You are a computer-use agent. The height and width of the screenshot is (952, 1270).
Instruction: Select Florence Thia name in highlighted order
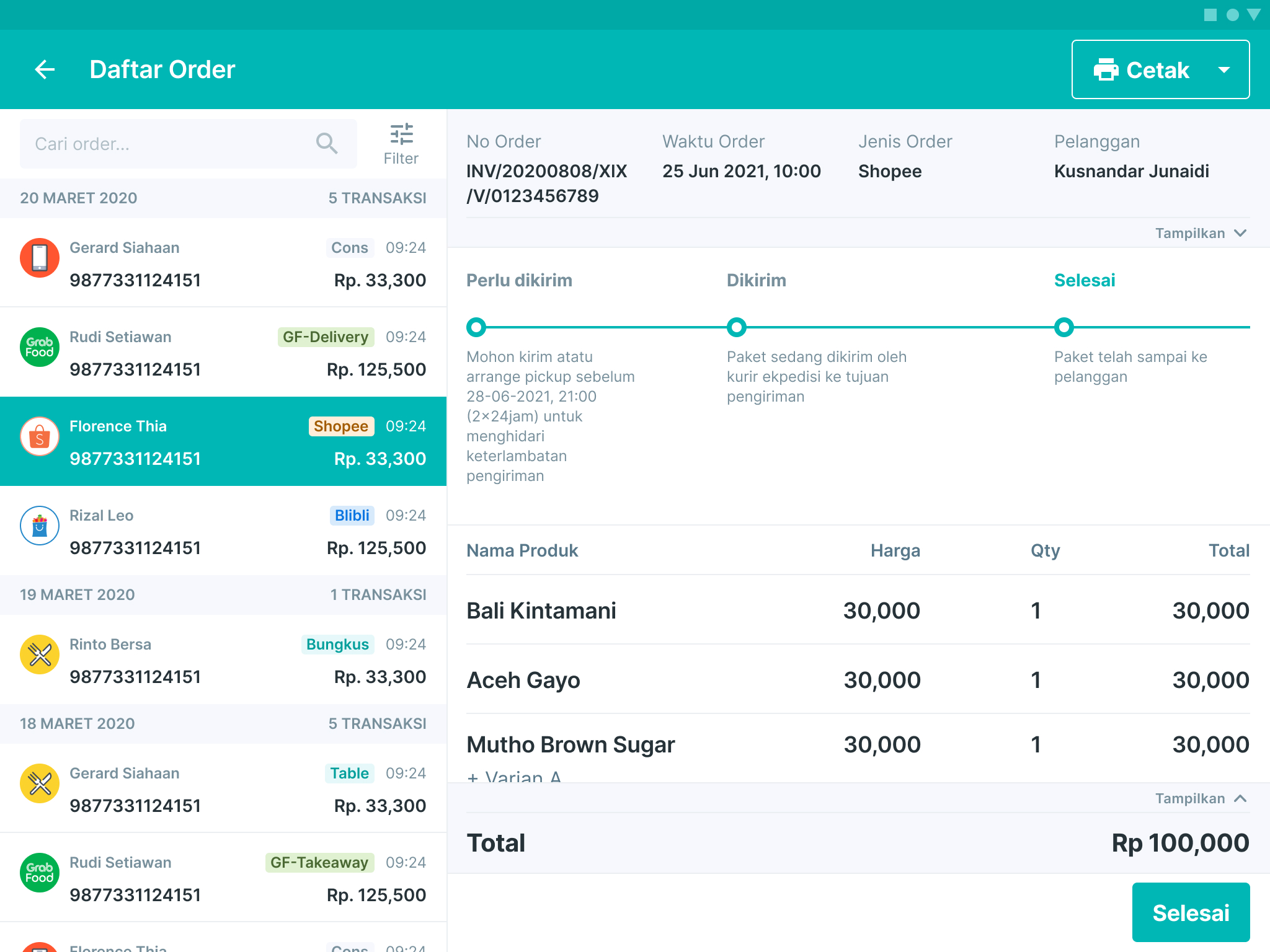[118, 426]
